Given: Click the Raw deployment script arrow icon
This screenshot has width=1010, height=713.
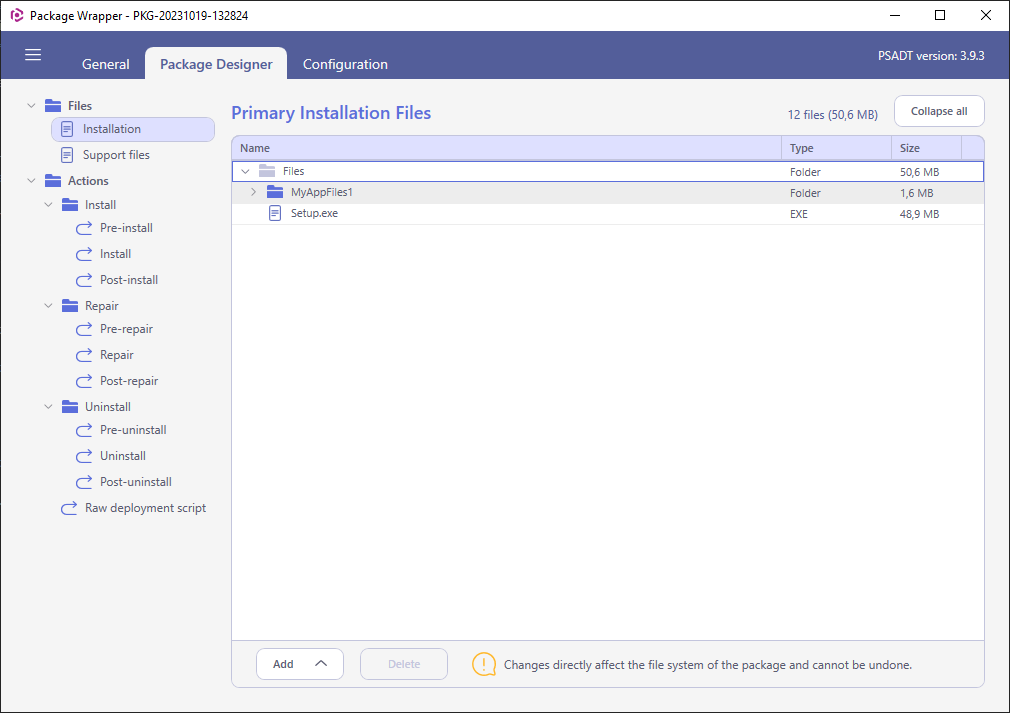Looking at the screenshot, I should pyautogui.click(x=69, y=508).
